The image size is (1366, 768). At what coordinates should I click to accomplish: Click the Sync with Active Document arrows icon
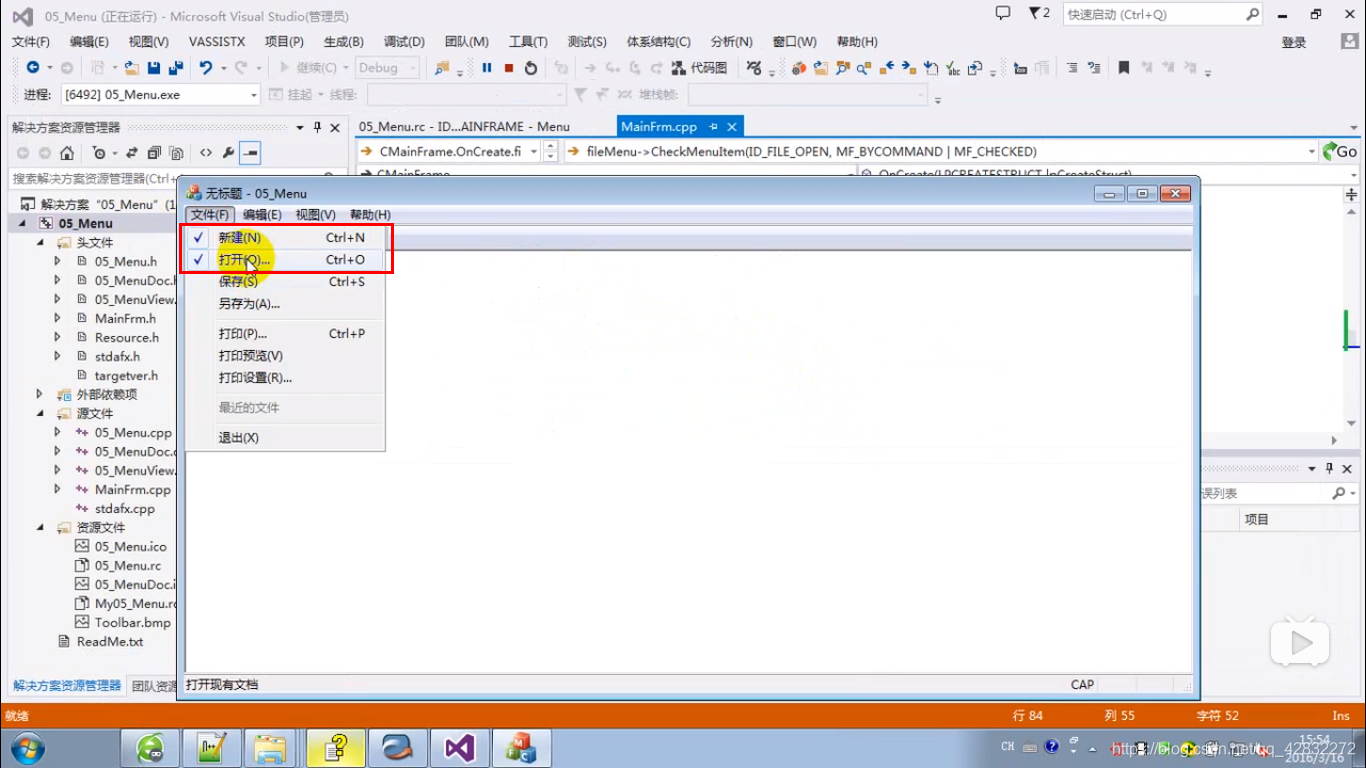(131, 153)
